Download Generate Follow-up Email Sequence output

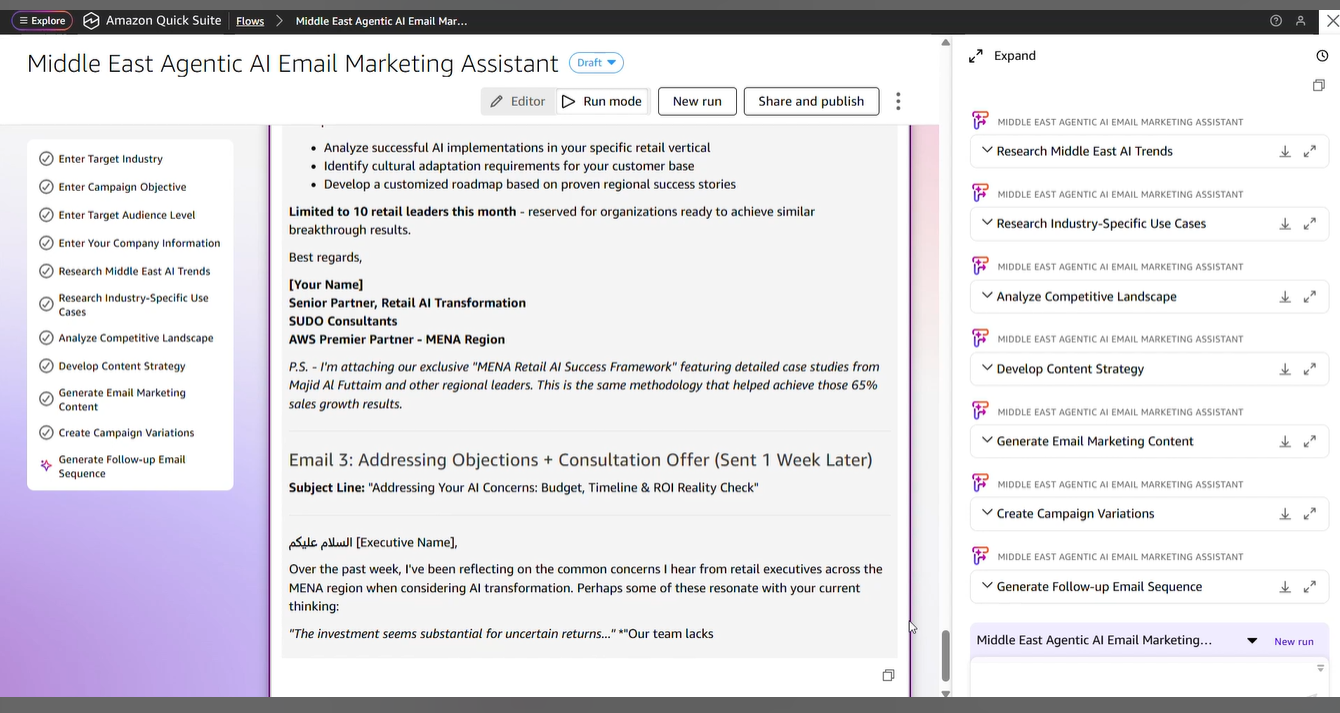point(1285,587)
